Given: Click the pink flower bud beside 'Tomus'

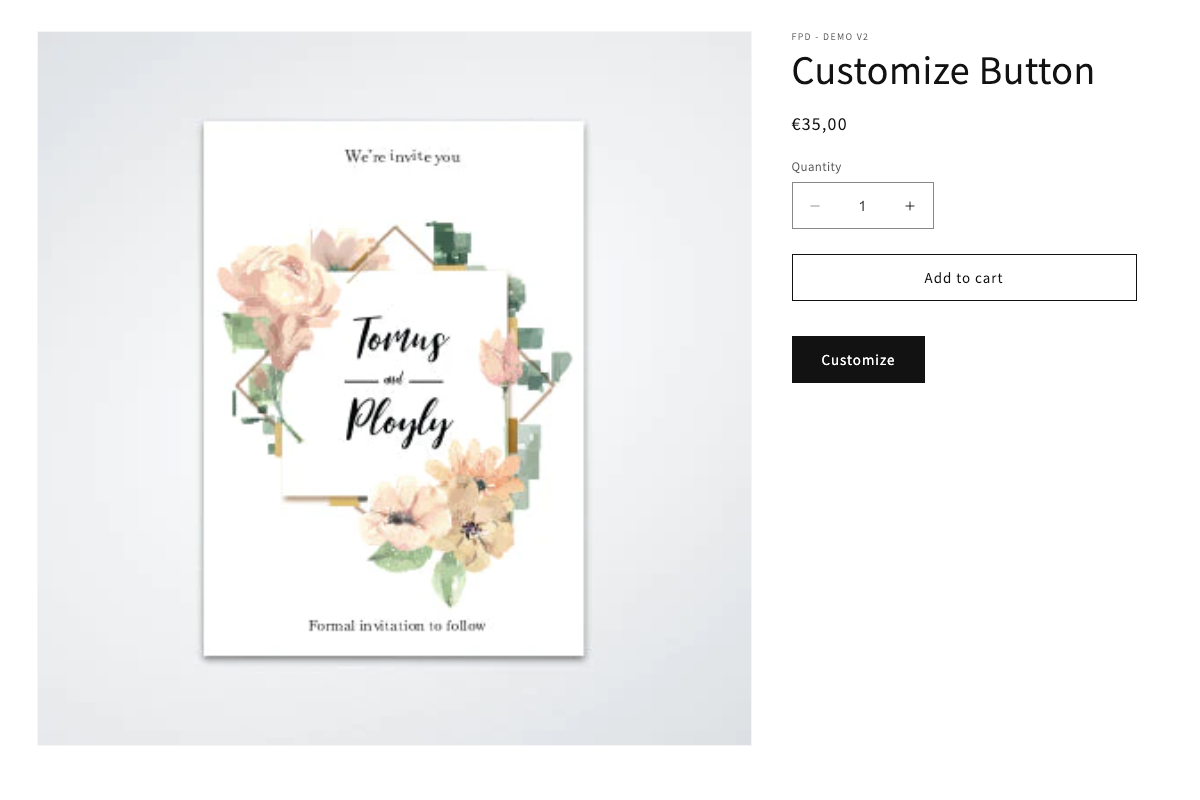Looking at the screenshot, I should [x=498, y=357].
